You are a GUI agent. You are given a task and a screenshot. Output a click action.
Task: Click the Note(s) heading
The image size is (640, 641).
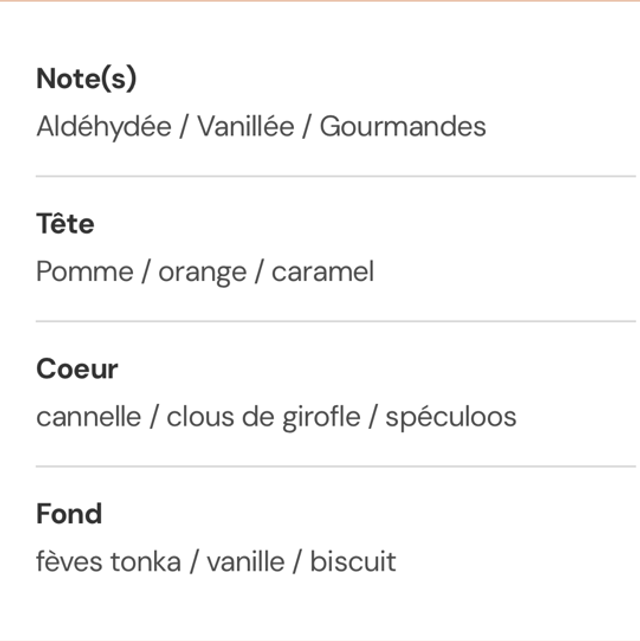tap(86, 79)
